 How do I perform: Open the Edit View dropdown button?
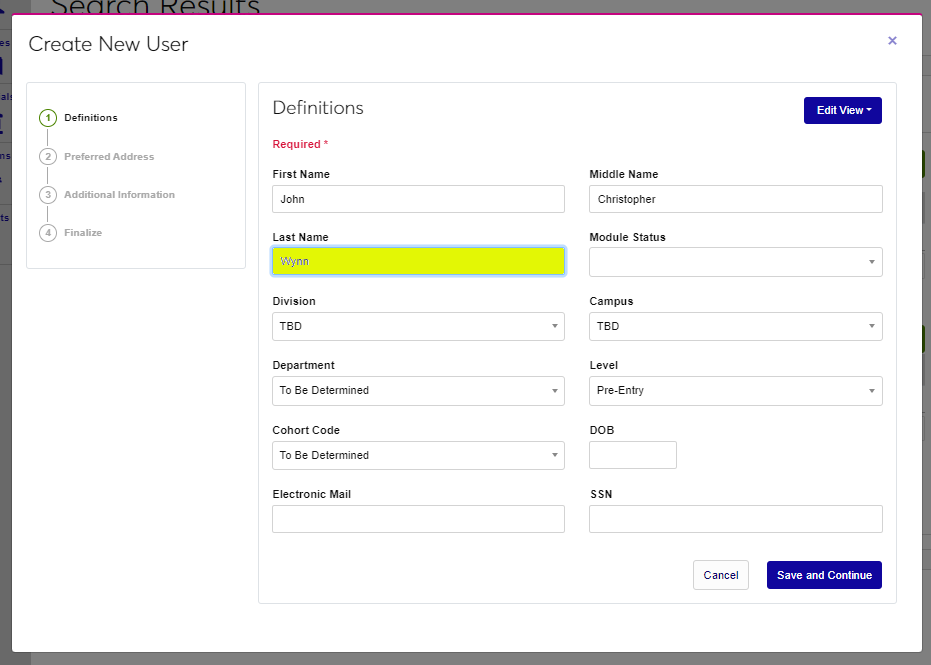click(842, 110)
